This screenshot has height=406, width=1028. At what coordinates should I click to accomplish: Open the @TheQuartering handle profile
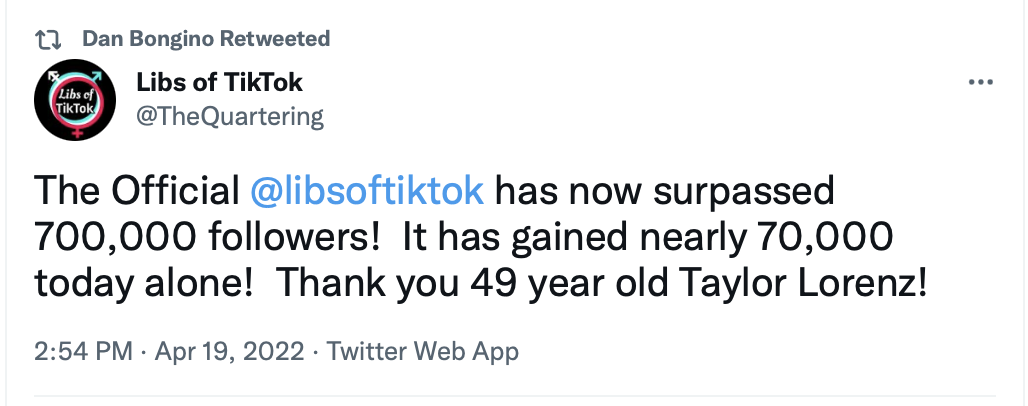230,117
